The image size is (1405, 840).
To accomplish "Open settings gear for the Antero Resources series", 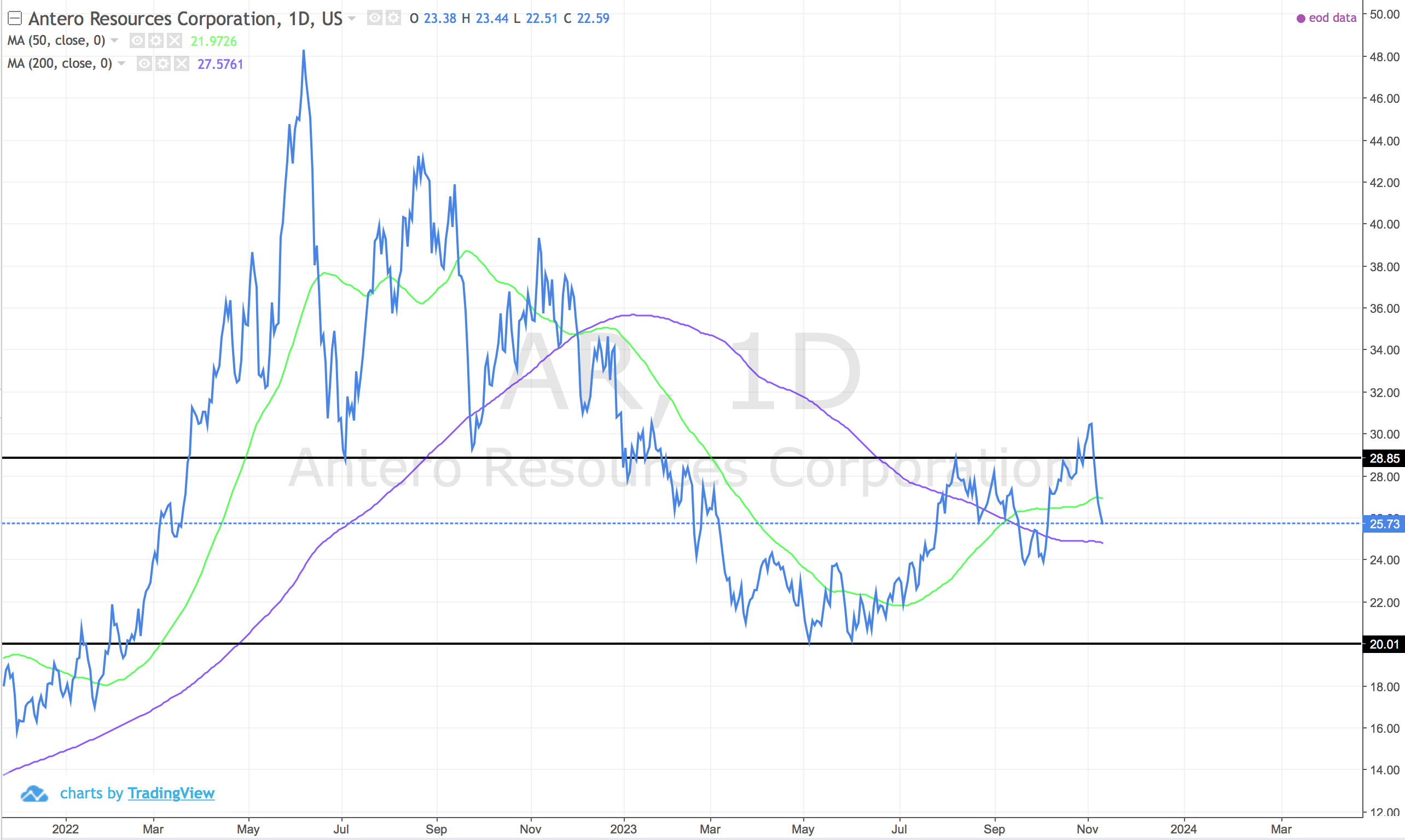I will [x=393, y=18].
